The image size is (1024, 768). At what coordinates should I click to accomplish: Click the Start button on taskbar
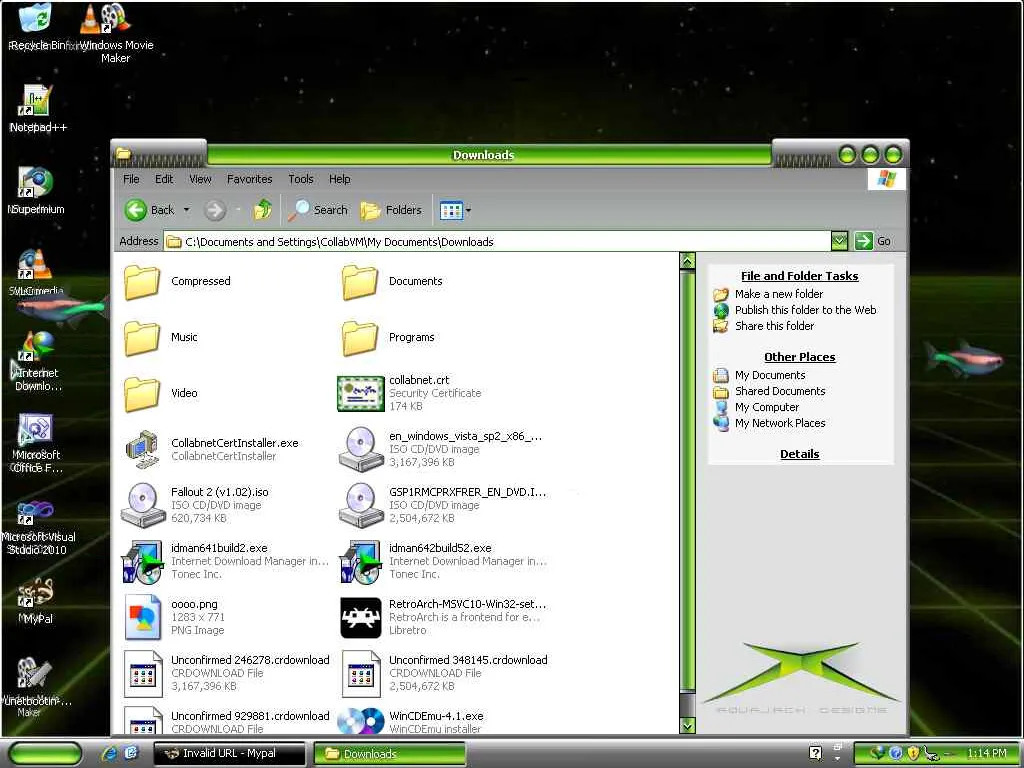tap(45, 753)
